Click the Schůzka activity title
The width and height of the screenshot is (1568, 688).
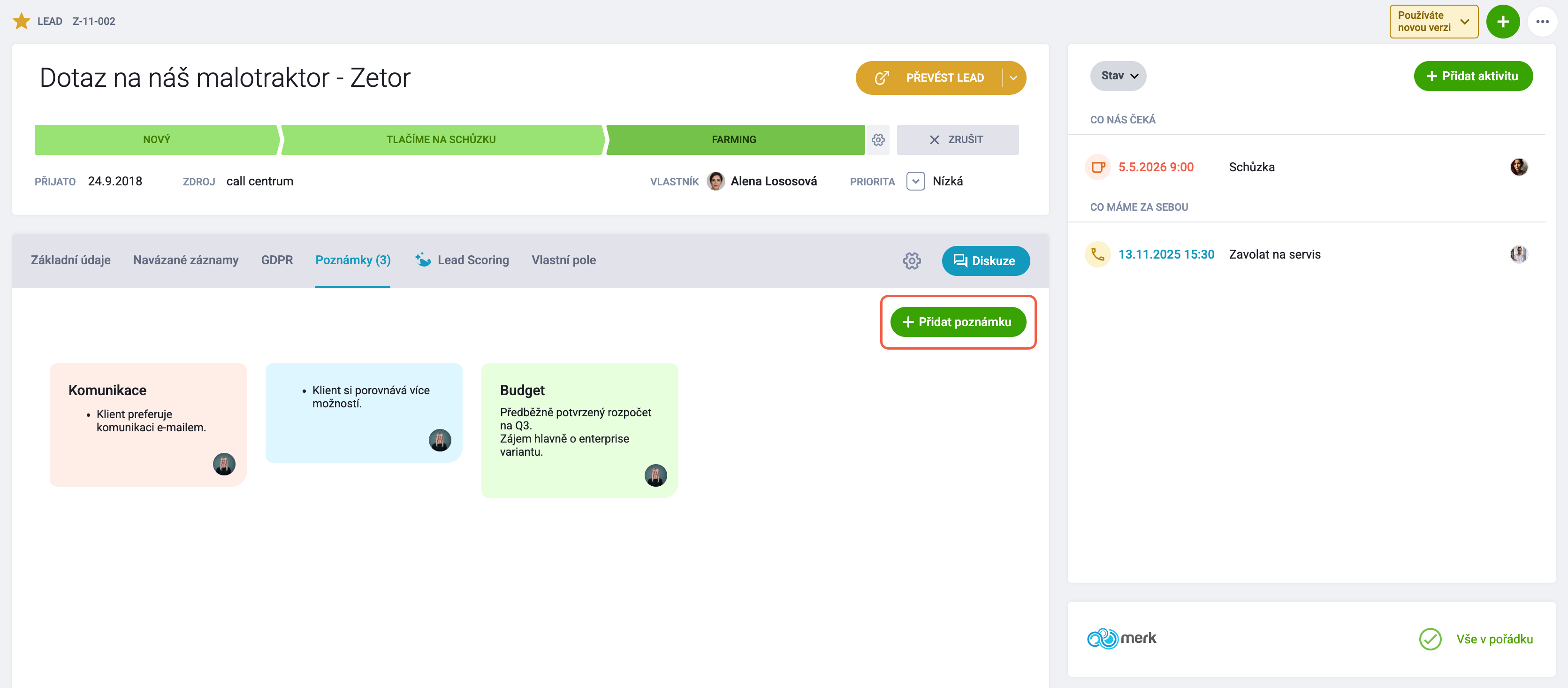1251,167
